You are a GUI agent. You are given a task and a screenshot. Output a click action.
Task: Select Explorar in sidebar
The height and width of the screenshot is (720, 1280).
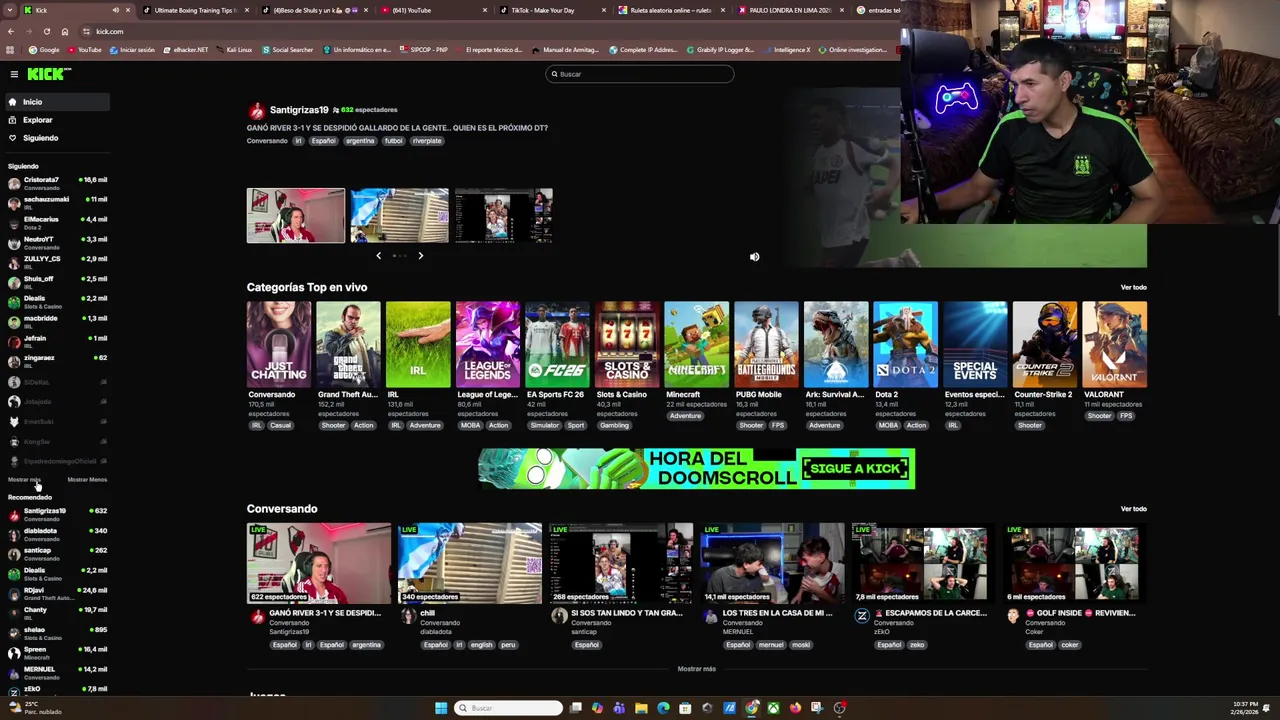(57, 120)
